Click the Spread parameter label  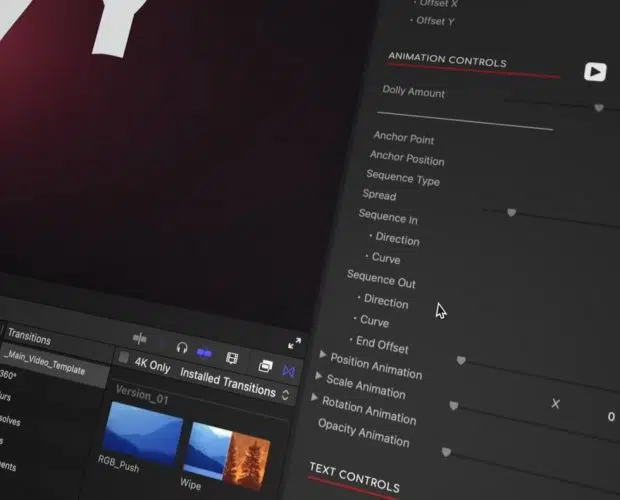pos(379,194)
